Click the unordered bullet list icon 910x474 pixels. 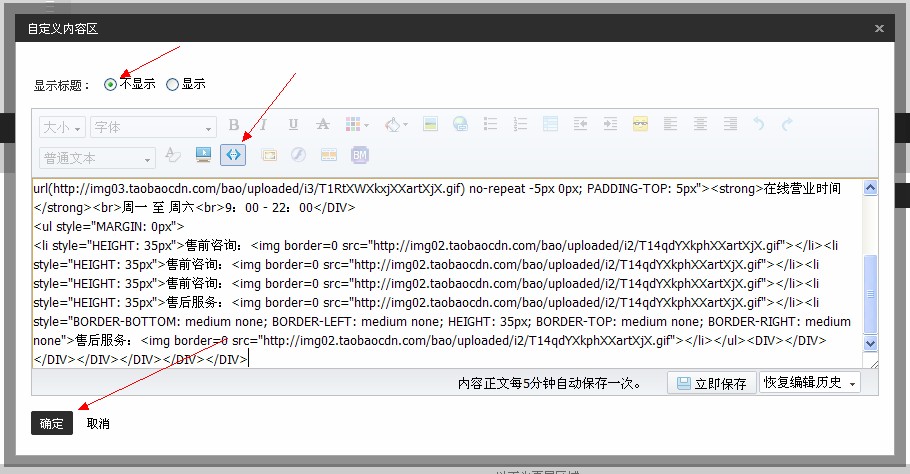[x=490, y=125]
